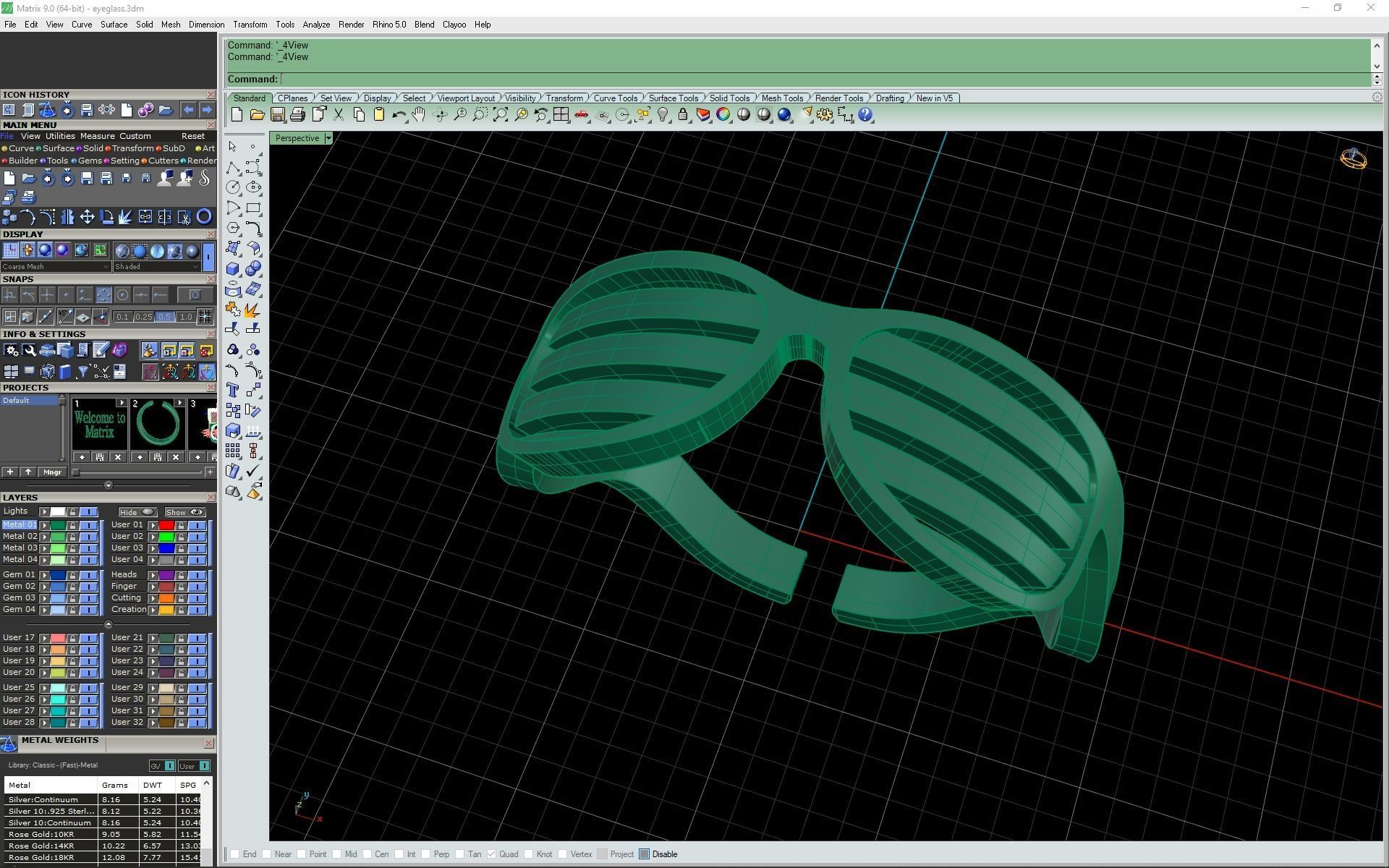Screen dimensions: 1389x868
Task: Select the Pan hand tool
Action: [x=419, y=114]
